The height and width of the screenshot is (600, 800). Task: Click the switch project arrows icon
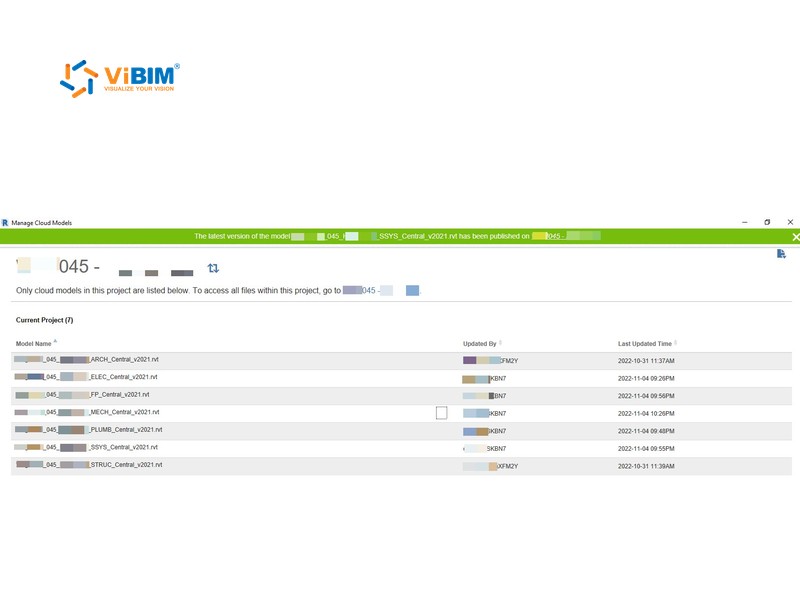213,268
